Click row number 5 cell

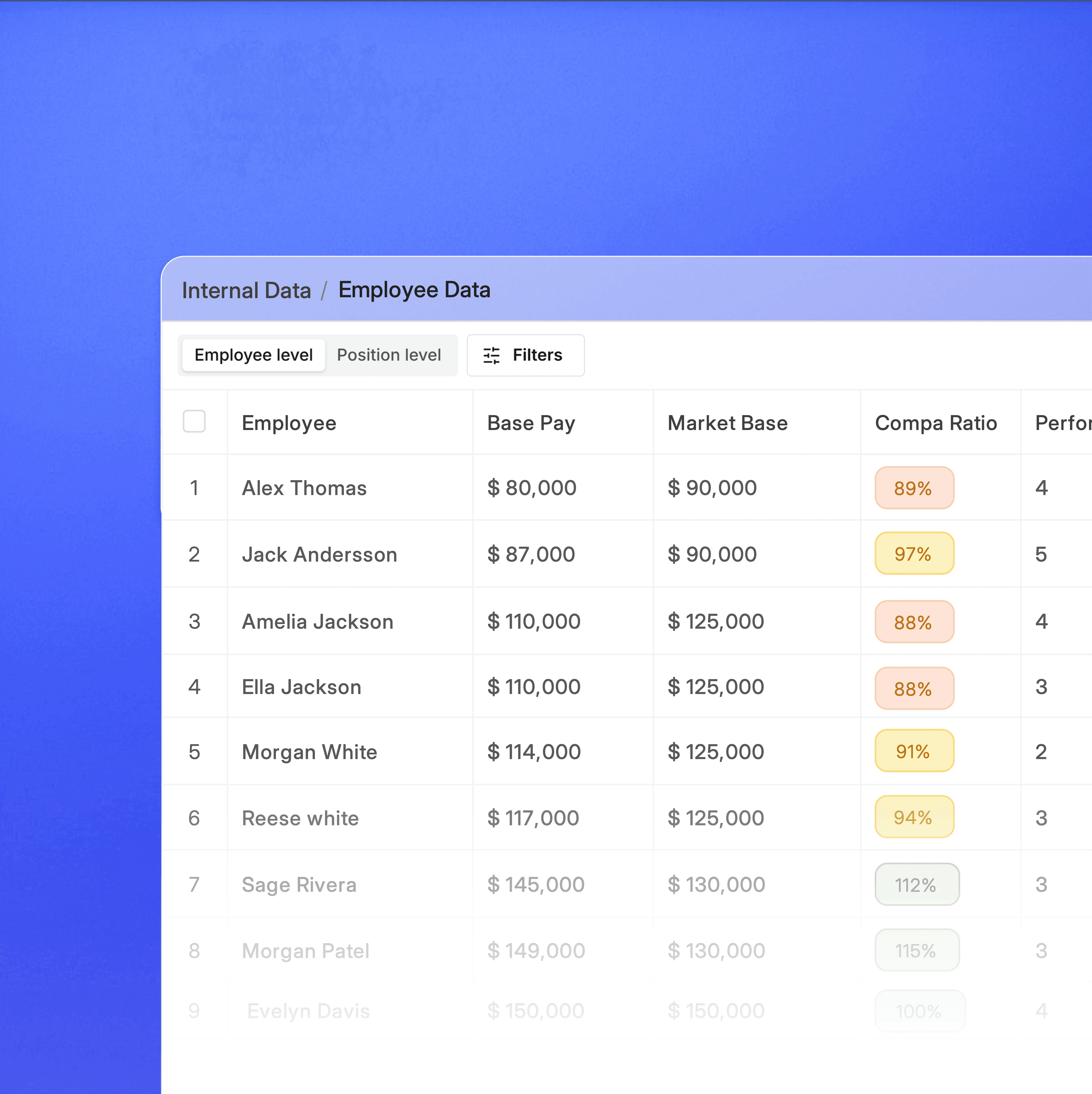(x=194, y=752)
